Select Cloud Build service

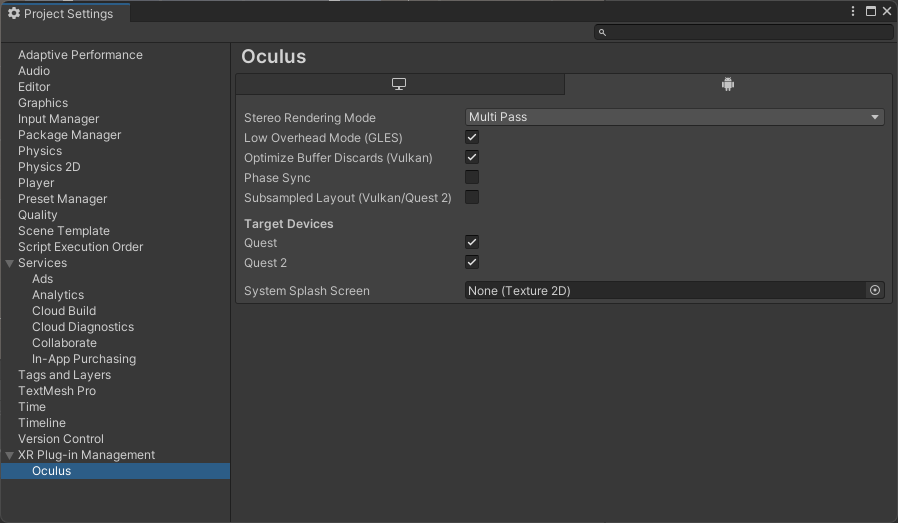64,311
